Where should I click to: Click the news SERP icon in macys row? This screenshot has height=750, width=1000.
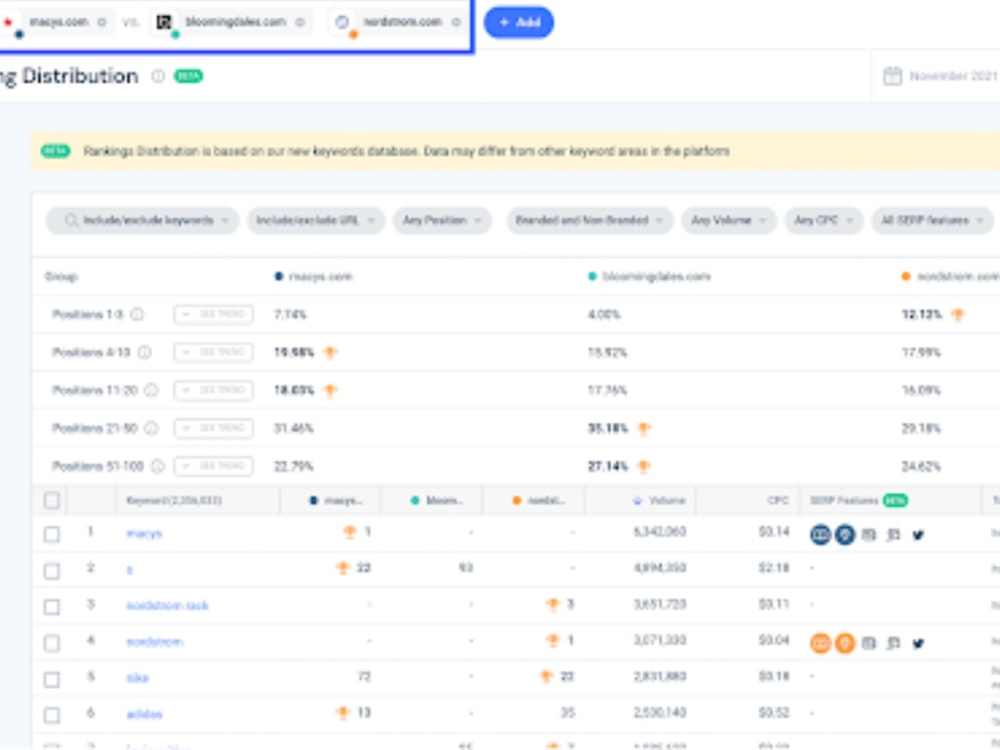point(869,534)
